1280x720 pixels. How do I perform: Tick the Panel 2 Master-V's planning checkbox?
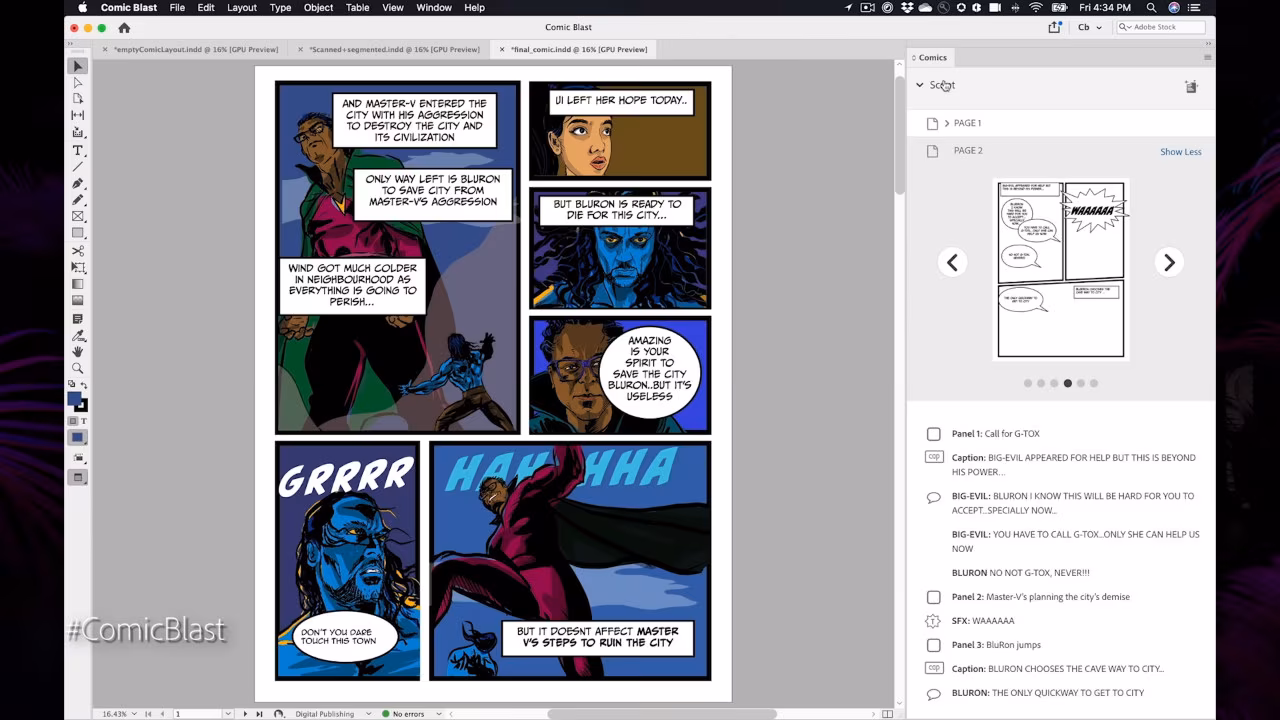coord(933,597)
